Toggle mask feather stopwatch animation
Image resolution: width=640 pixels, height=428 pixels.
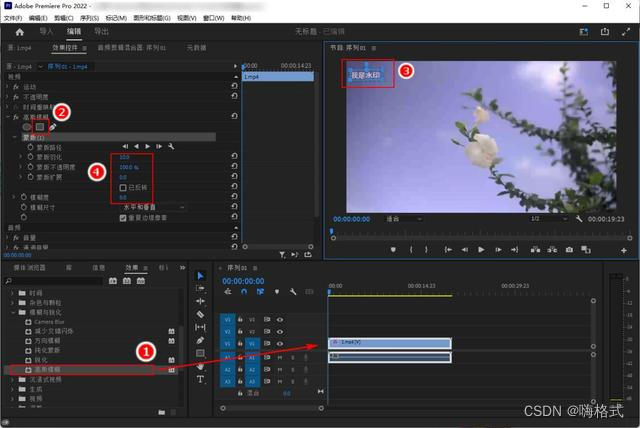(31, 157)
